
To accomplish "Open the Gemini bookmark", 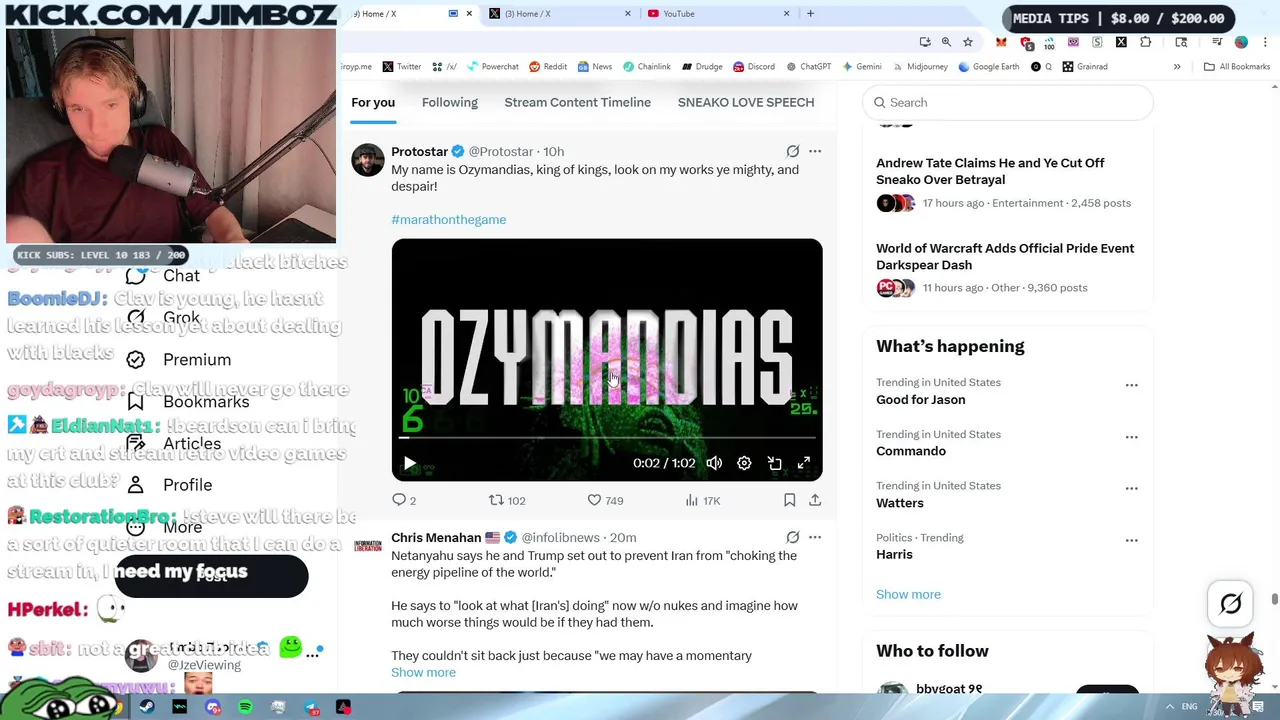I will 861,66.
